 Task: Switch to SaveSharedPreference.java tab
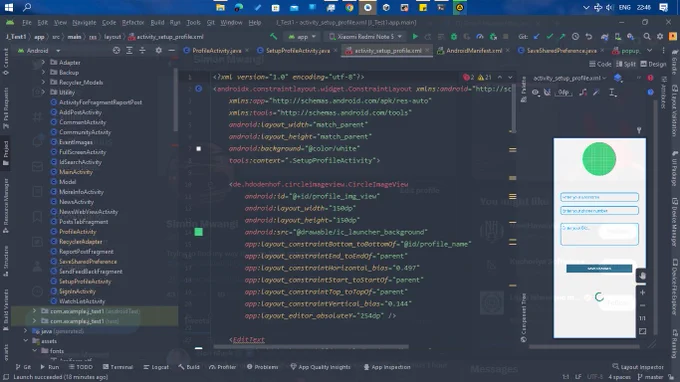click(561, 51)
